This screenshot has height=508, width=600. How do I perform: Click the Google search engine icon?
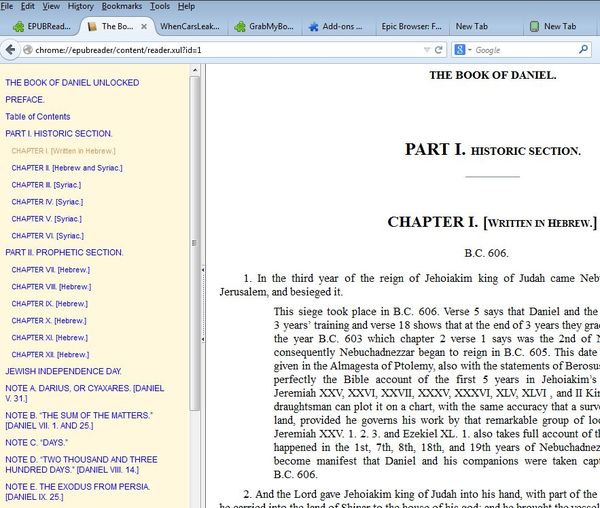(458, 49)
